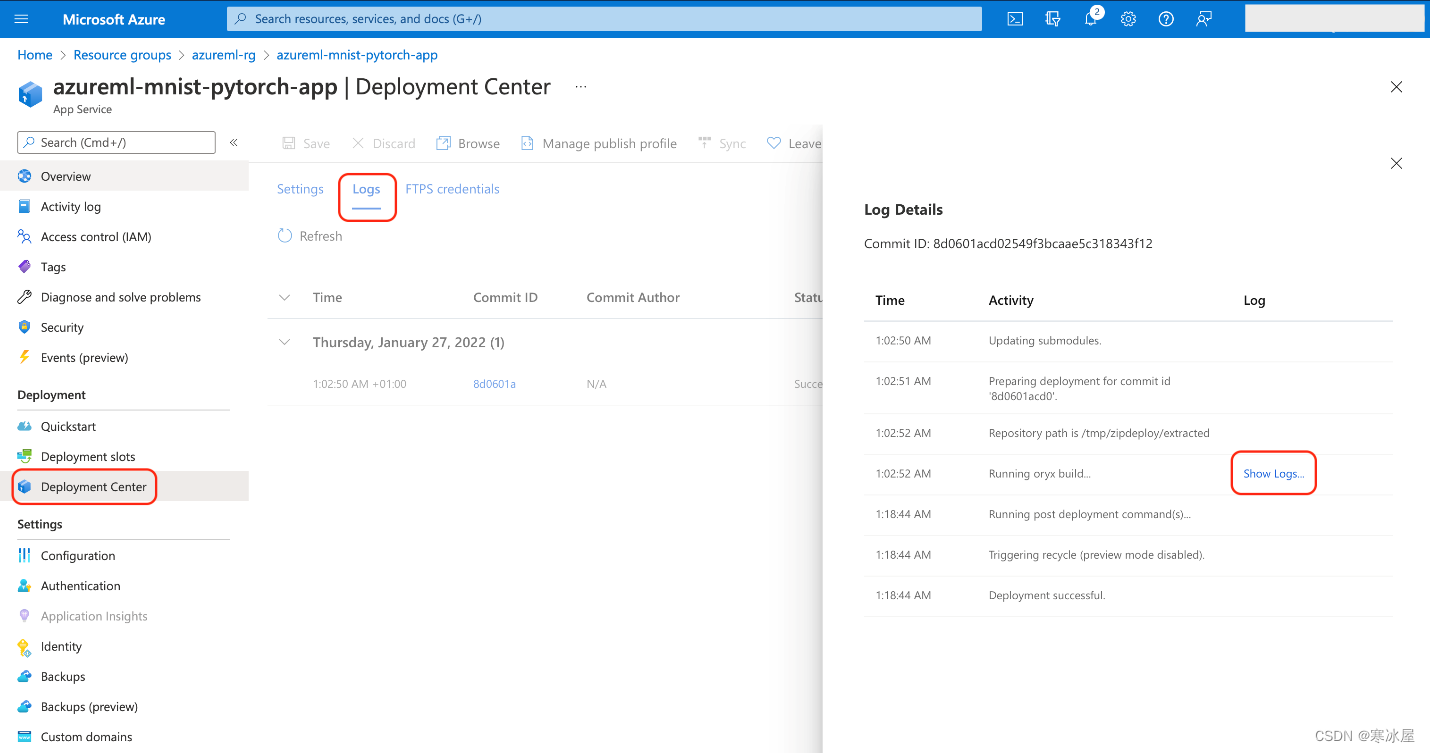Click Manage publish profile in toolbar
Viewport: 1430px width, 753px height.
point(599,143)
